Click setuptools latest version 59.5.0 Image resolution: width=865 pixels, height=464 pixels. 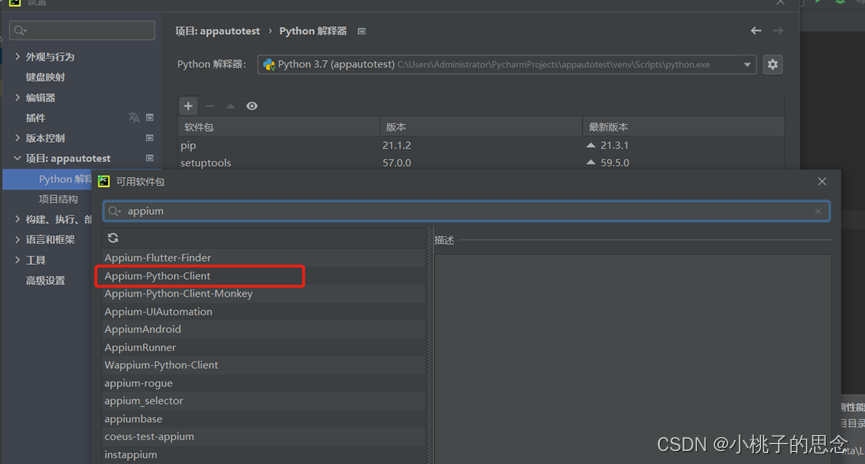tap(615, 163)
